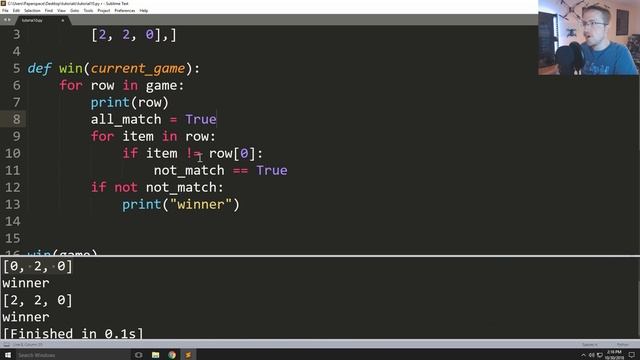Open the volume control in tray

(591, 356)
